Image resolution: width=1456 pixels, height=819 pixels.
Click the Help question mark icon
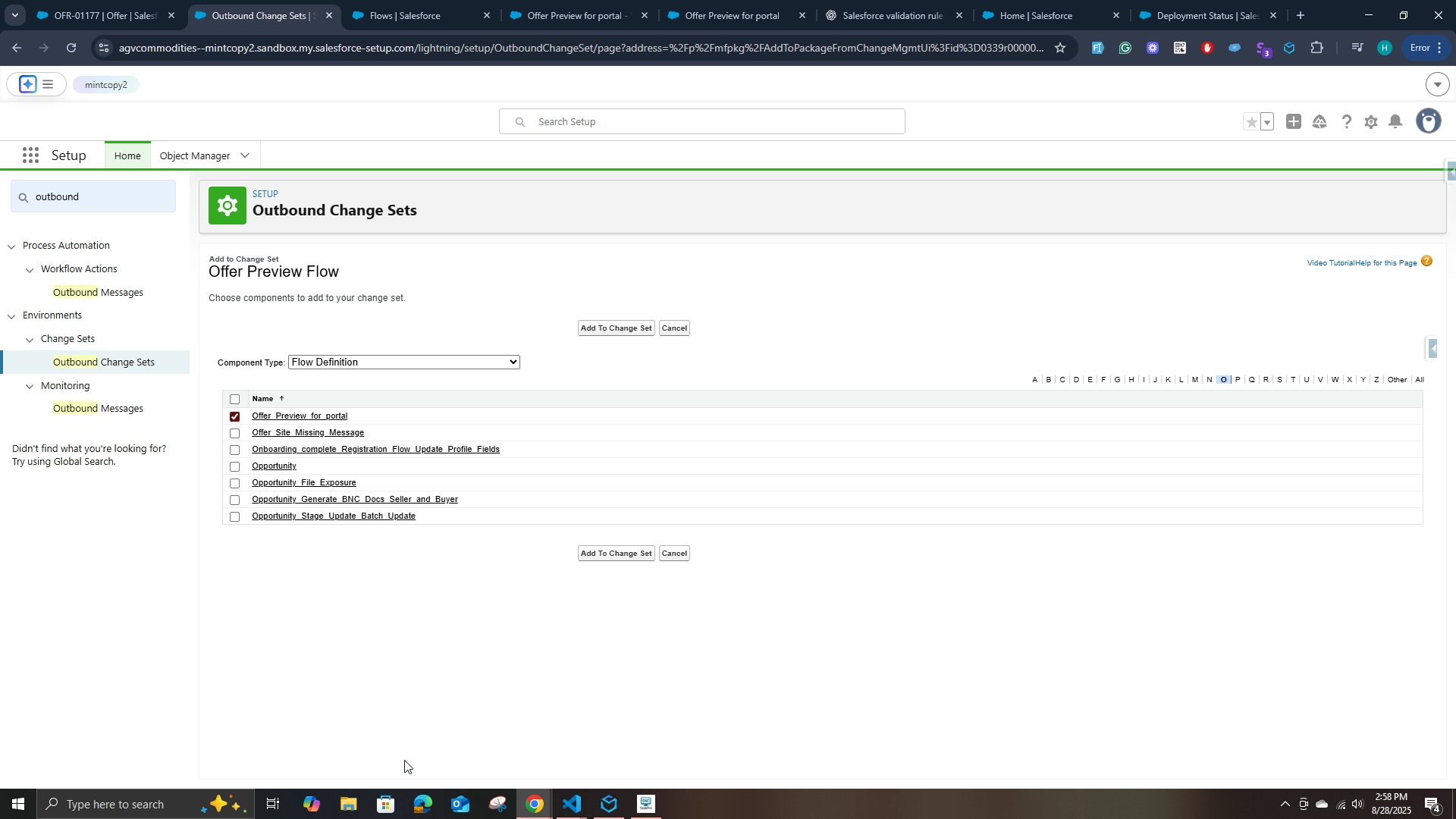coord(1346,122)
